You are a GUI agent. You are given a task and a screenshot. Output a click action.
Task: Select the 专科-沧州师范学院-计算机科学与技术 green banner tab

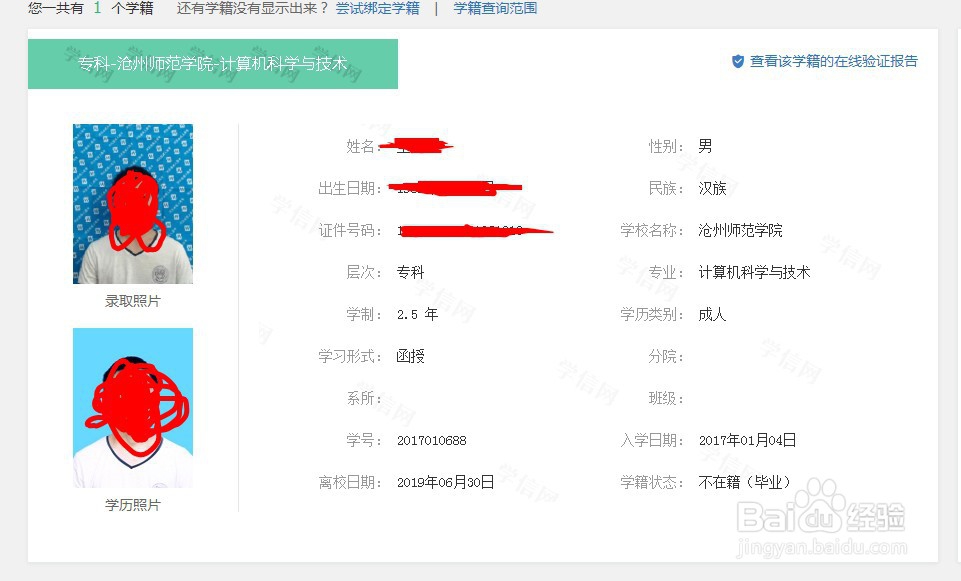(x=213, y=64)
